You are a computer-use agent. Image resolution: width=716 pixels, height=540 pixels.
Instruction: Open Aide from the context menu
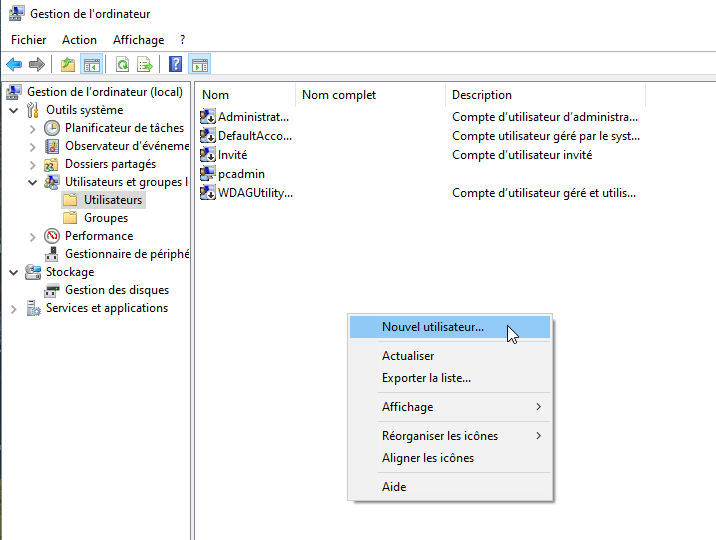click(450, 487)
